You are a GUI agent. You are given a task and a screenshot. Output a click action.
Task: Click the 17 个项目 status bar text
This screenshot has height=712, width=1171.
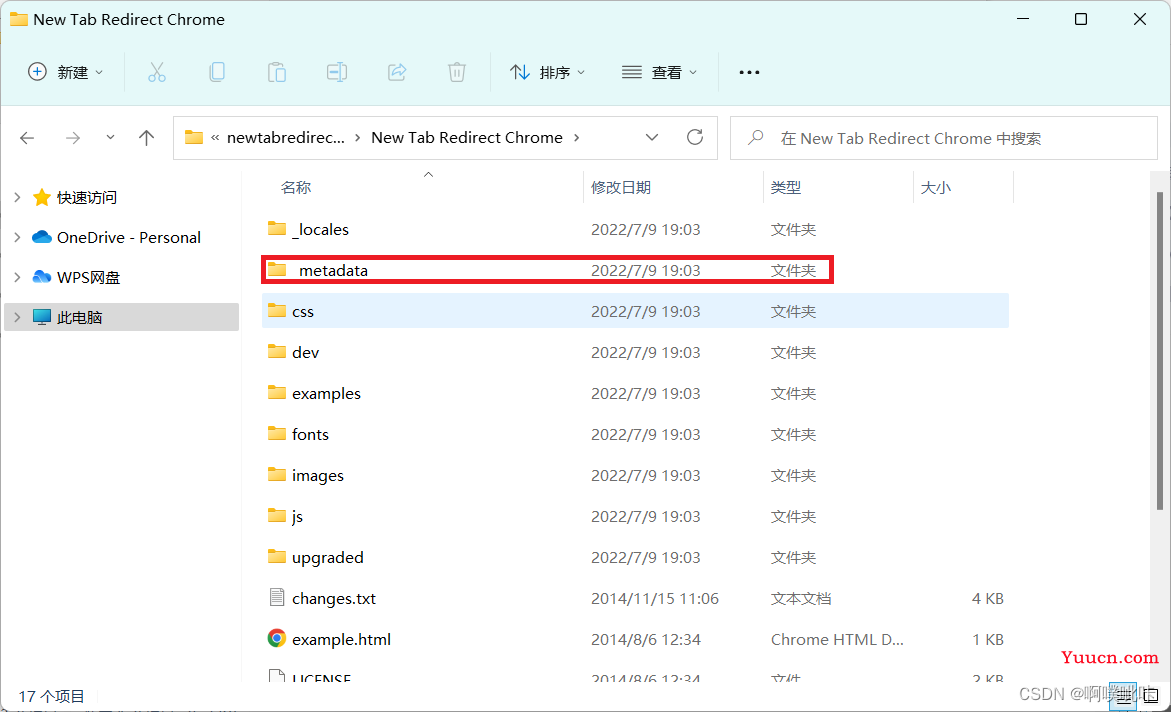point(52,696)
